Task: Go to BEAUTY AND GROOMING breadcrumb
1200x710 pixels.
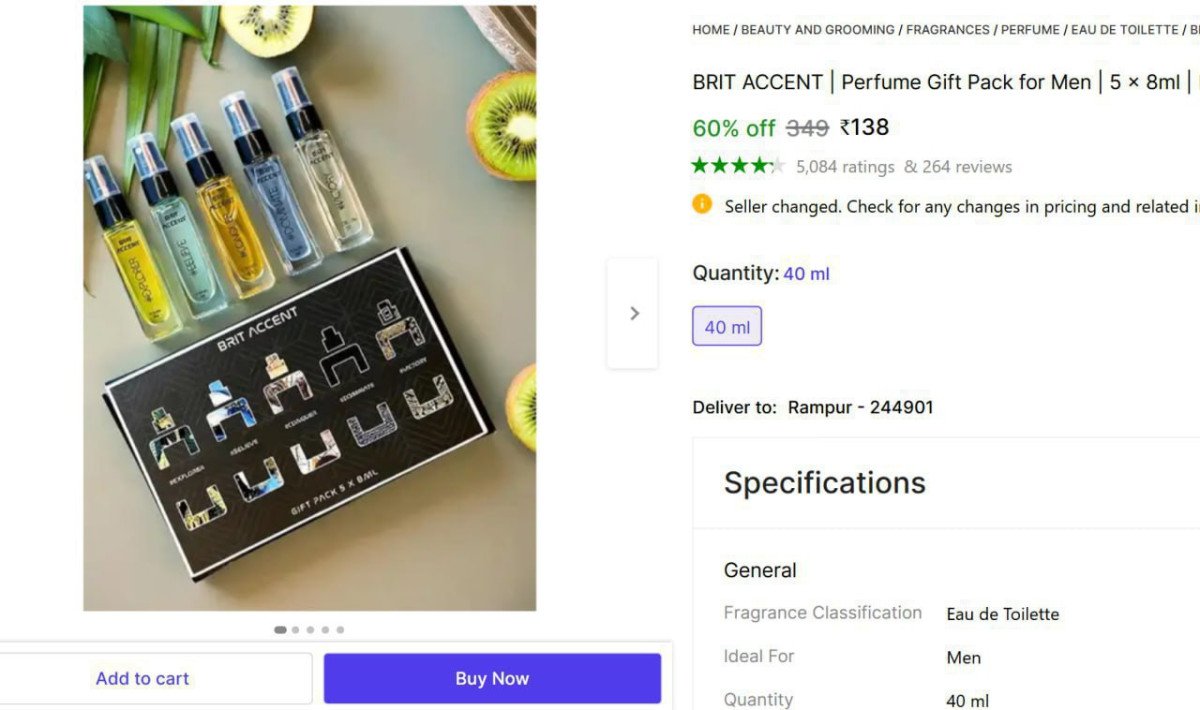Action: tap(817, 30)
